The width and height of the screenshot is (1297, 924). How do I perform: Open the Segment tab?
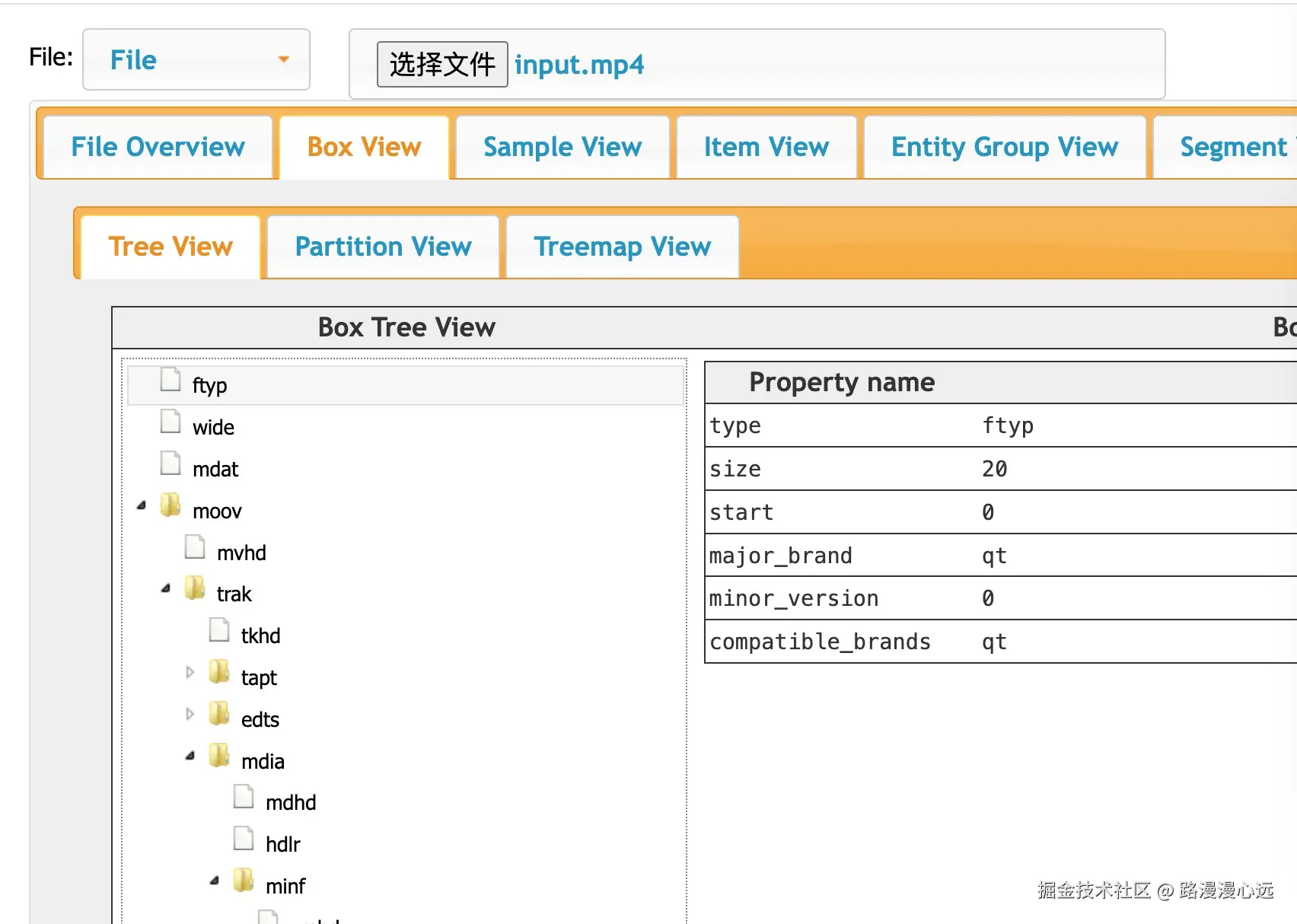[1226, 147]
